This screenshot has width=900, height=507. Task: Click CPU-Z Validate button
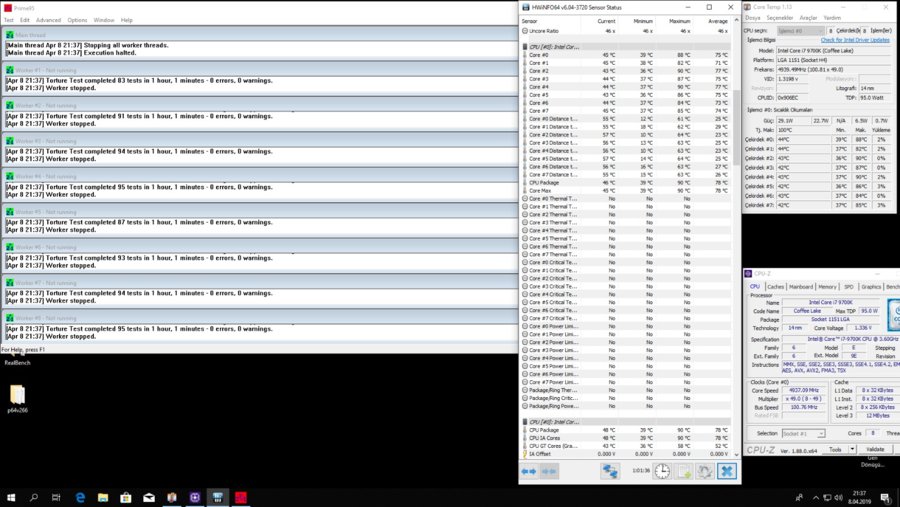click(x=875, y=450)
